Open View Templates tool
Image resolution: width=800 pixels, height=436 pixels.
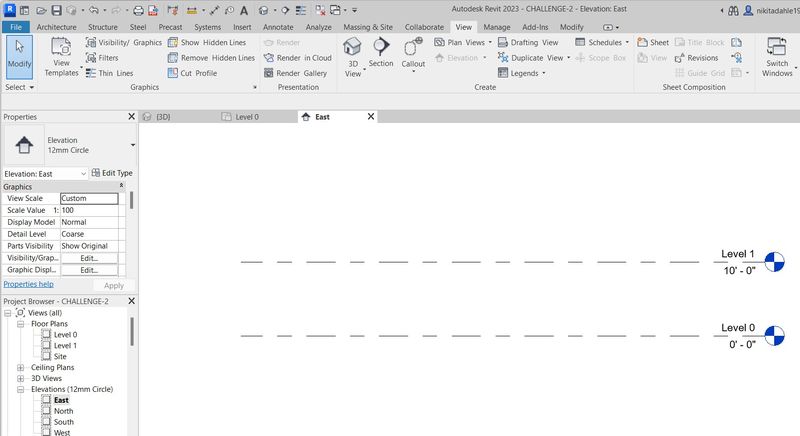tap(61, 57)
